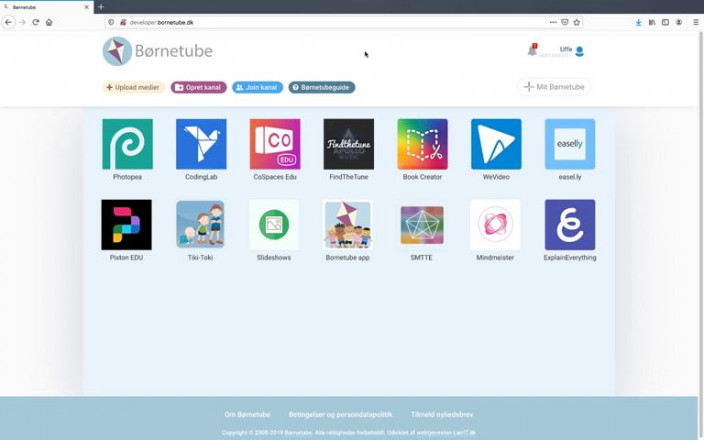The height and width of the screenshot is (440, 704).
Task: Bookmark this page with the star icon
Action: point(576,22)
